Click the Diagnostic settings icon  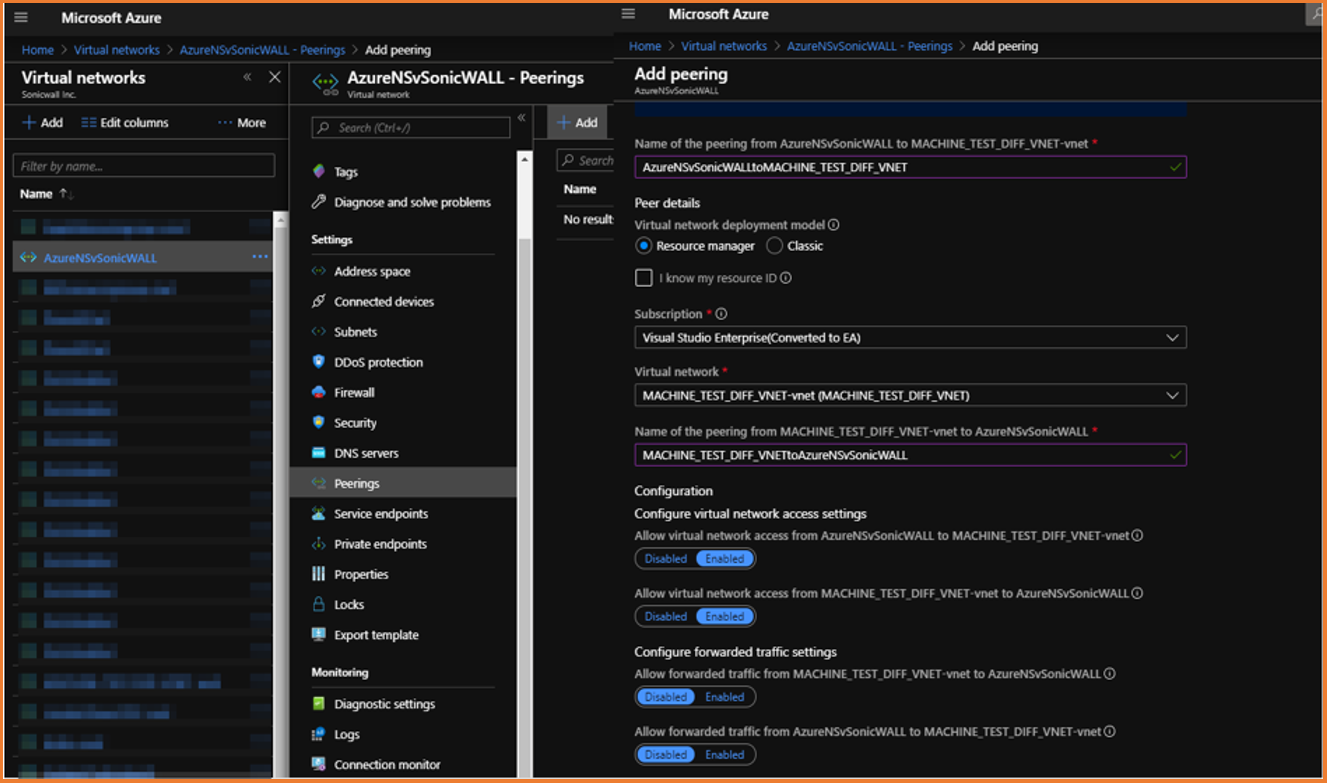(x=319, y=704)
